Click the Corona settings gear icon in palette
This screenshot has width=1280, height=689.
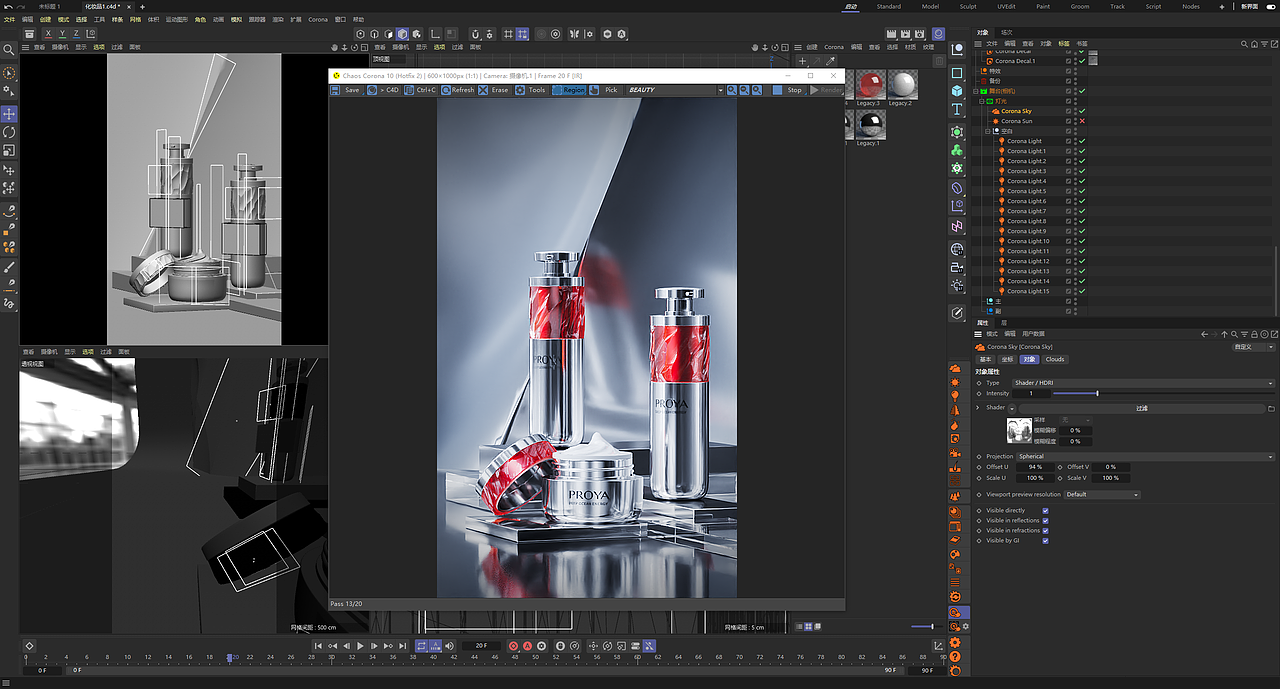(x=954, y=642)
